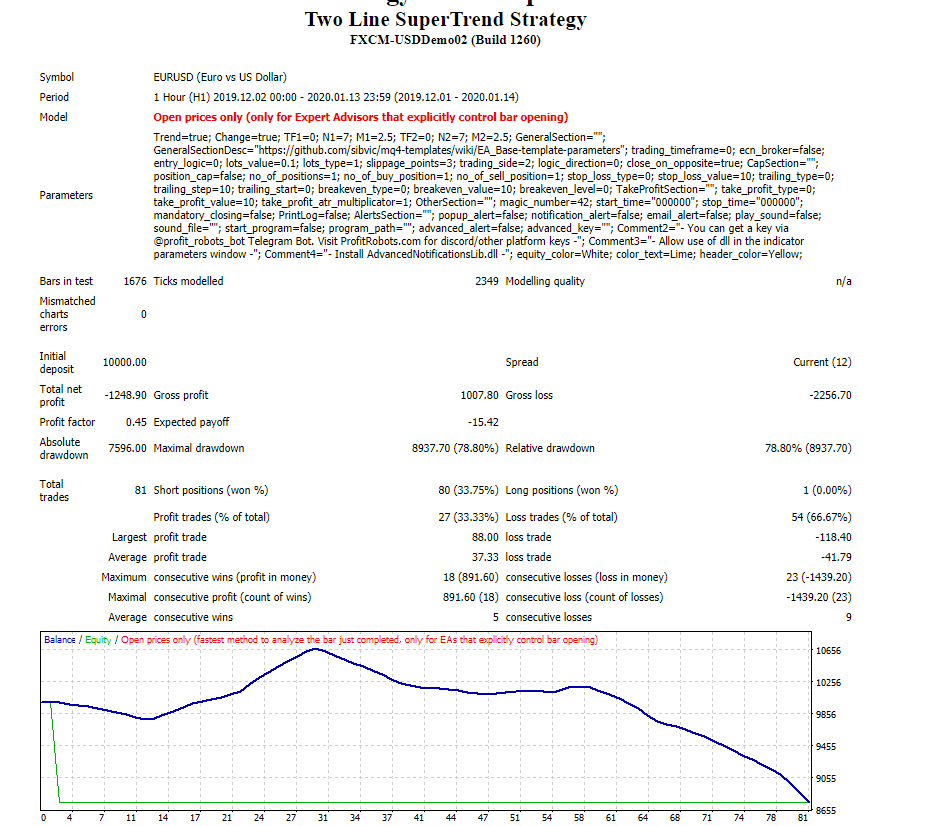
Task: Click the FXCM-USDDemo02 (Build 1260) subtitle
Action: click(x=445, y=40)
